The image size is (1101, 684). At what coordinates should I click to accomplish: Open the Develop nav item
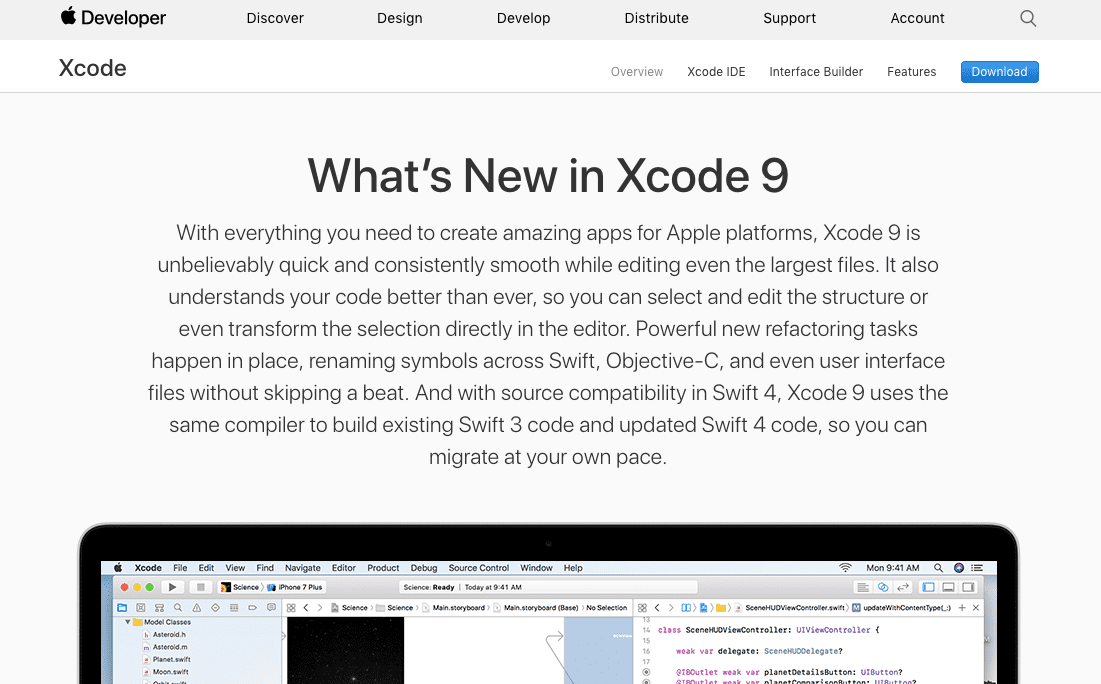(x=524, y=18)
